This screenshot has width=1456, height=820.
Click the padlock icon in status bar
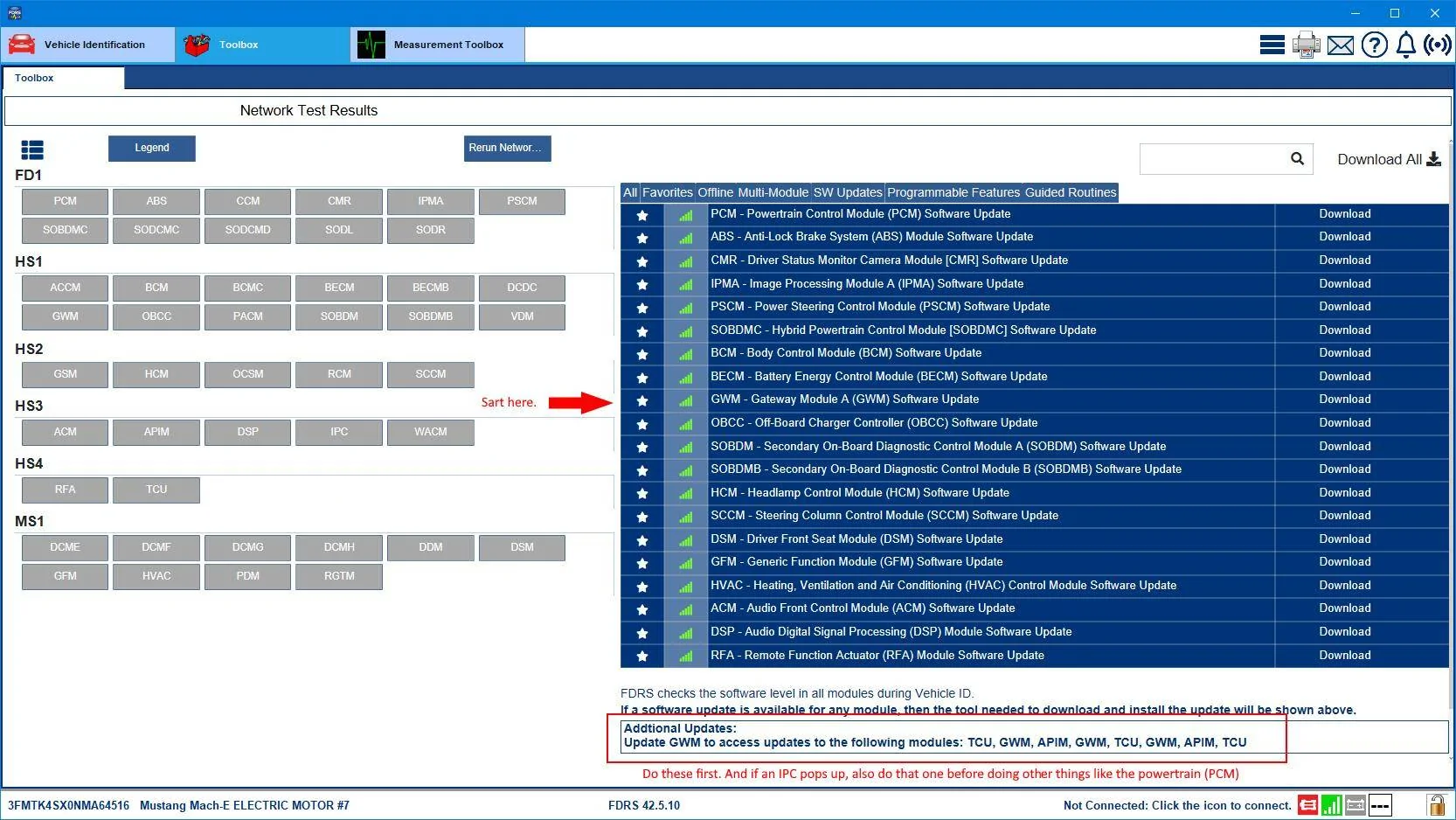1435,805
